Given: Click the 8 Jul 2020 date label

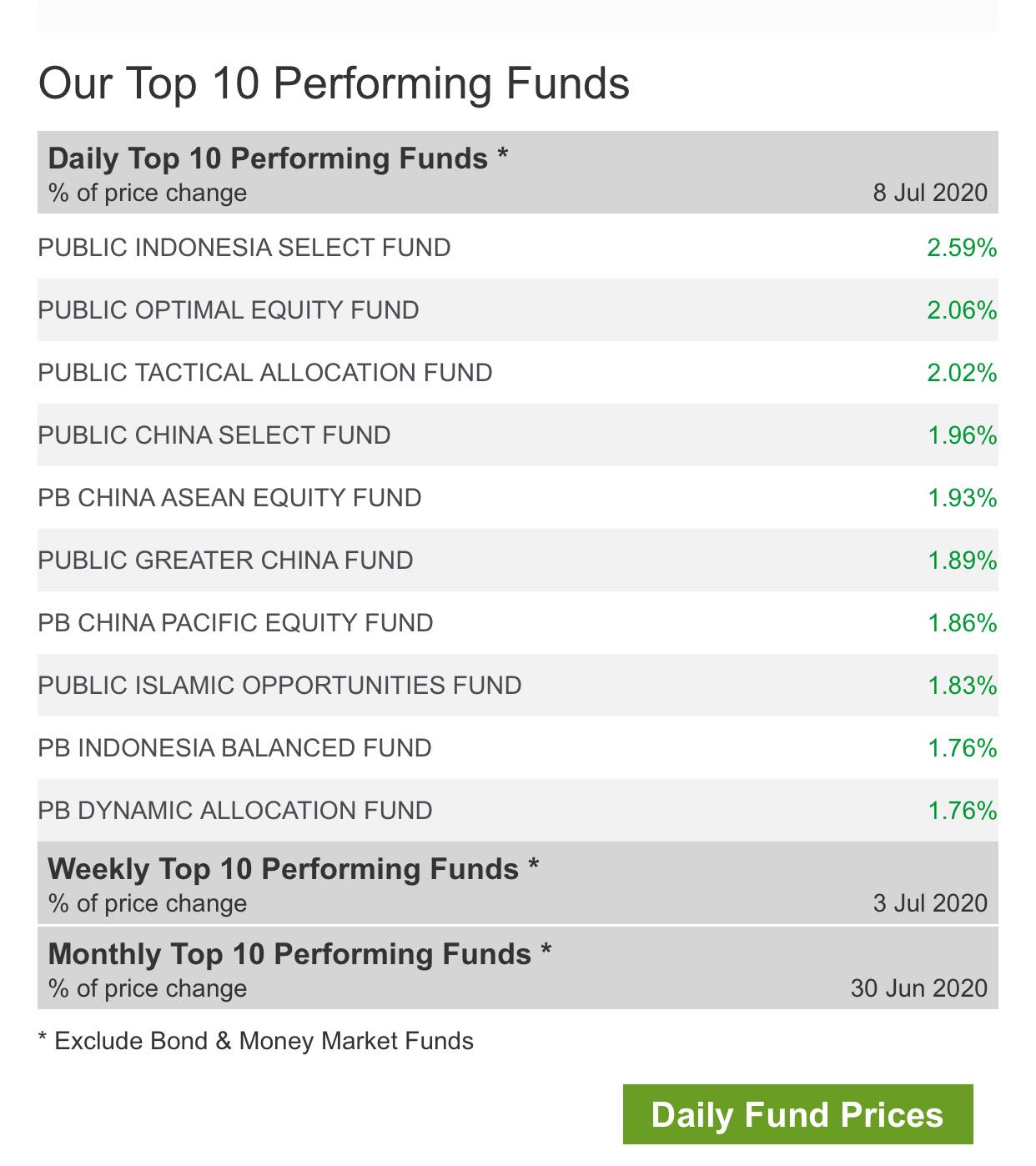Looking at the screenshot, I should 930,193.
